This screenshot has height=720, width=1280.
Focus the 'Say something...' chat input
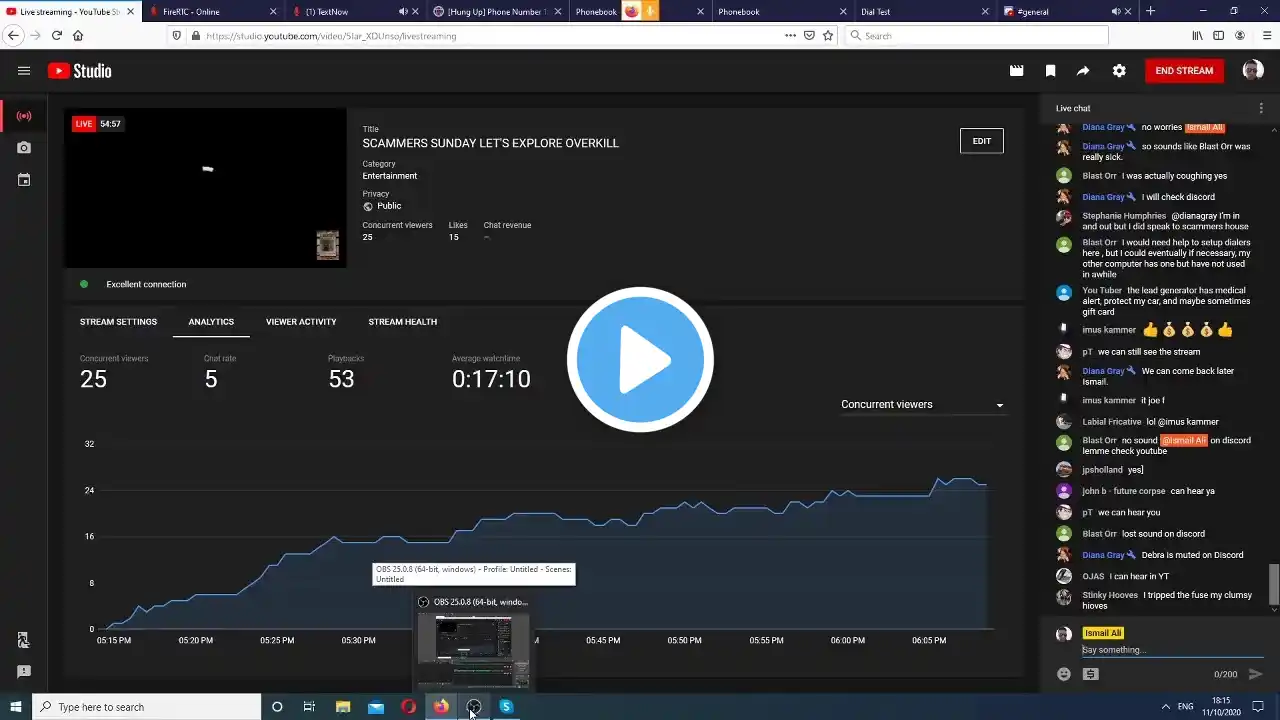click(x=1172, y=650)
